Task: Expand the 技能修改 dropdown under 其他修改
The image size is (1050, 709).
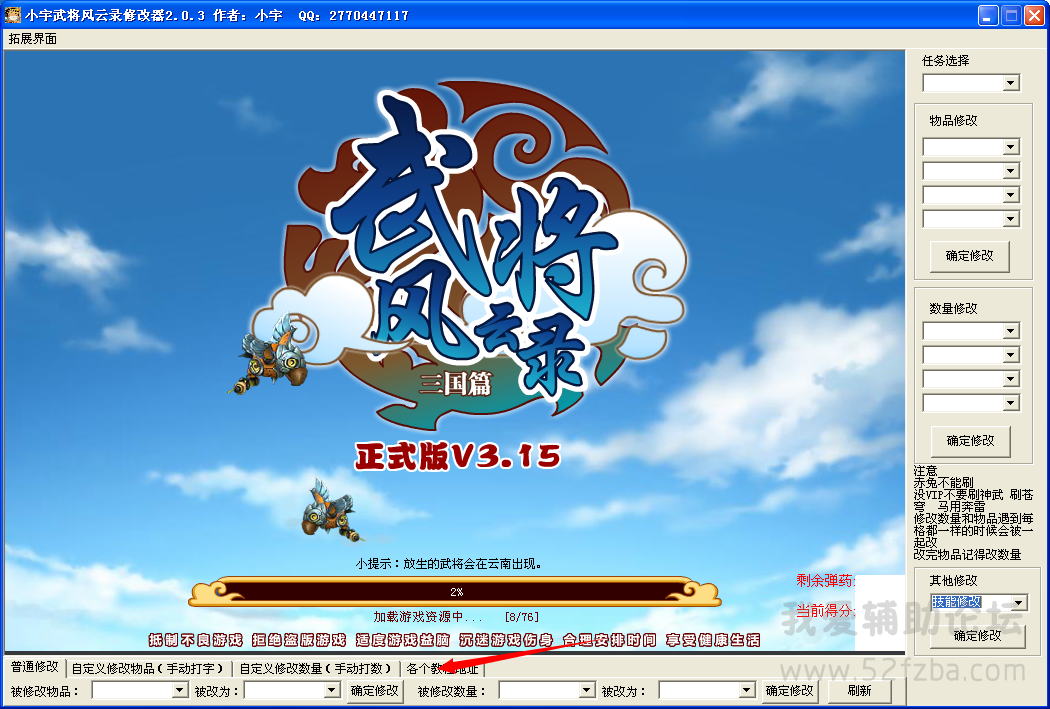Action: coord(1019,603)
